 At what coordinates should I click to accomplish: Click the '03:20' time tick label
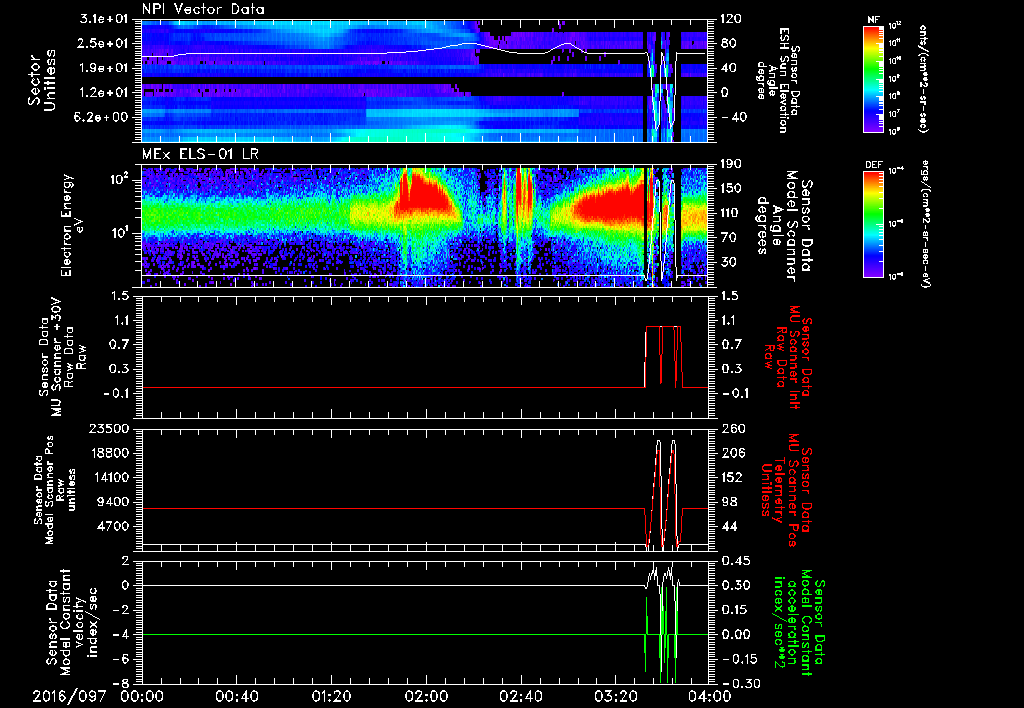[614, 696]
